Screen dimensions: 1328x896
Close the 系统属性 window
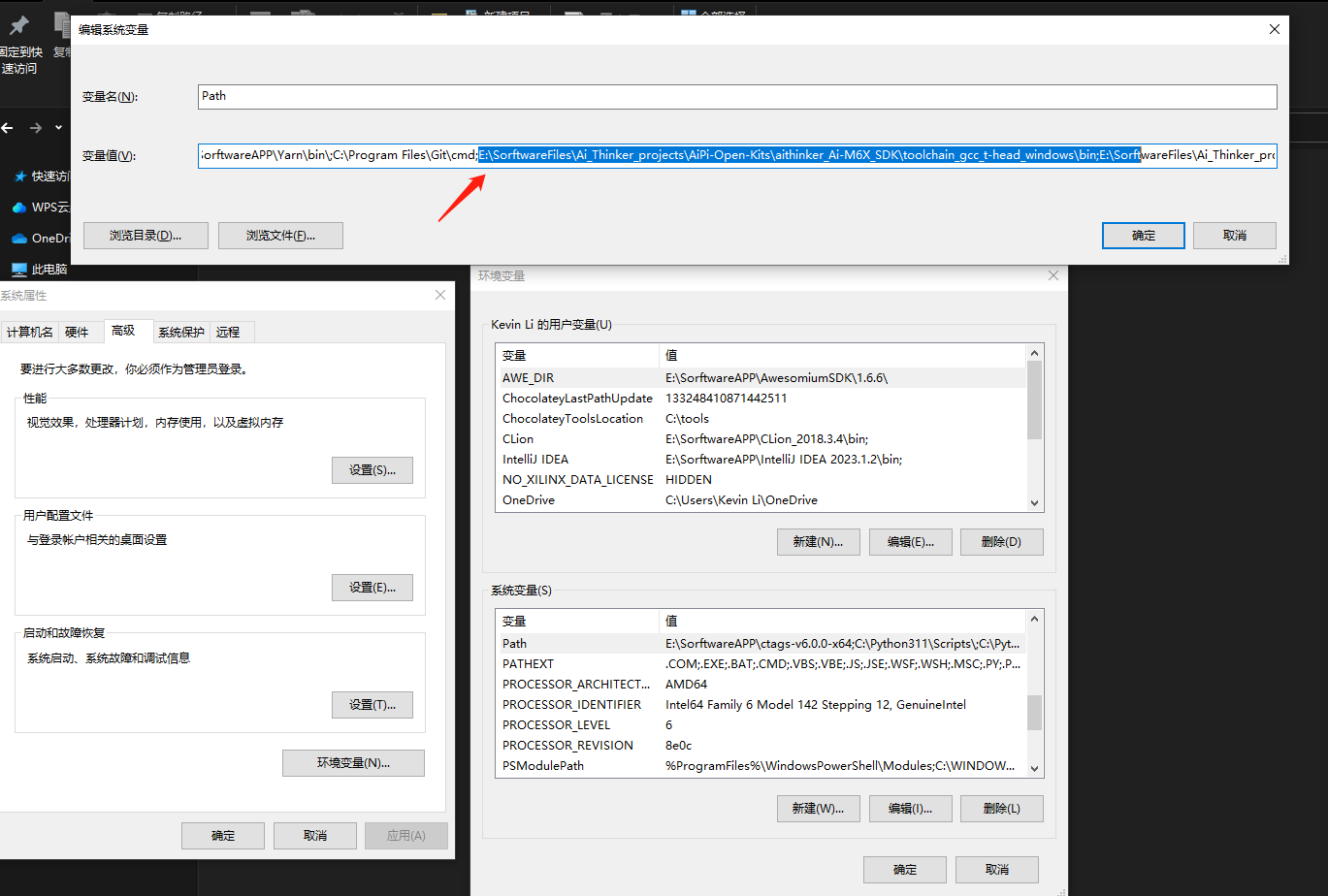point(440,295)
